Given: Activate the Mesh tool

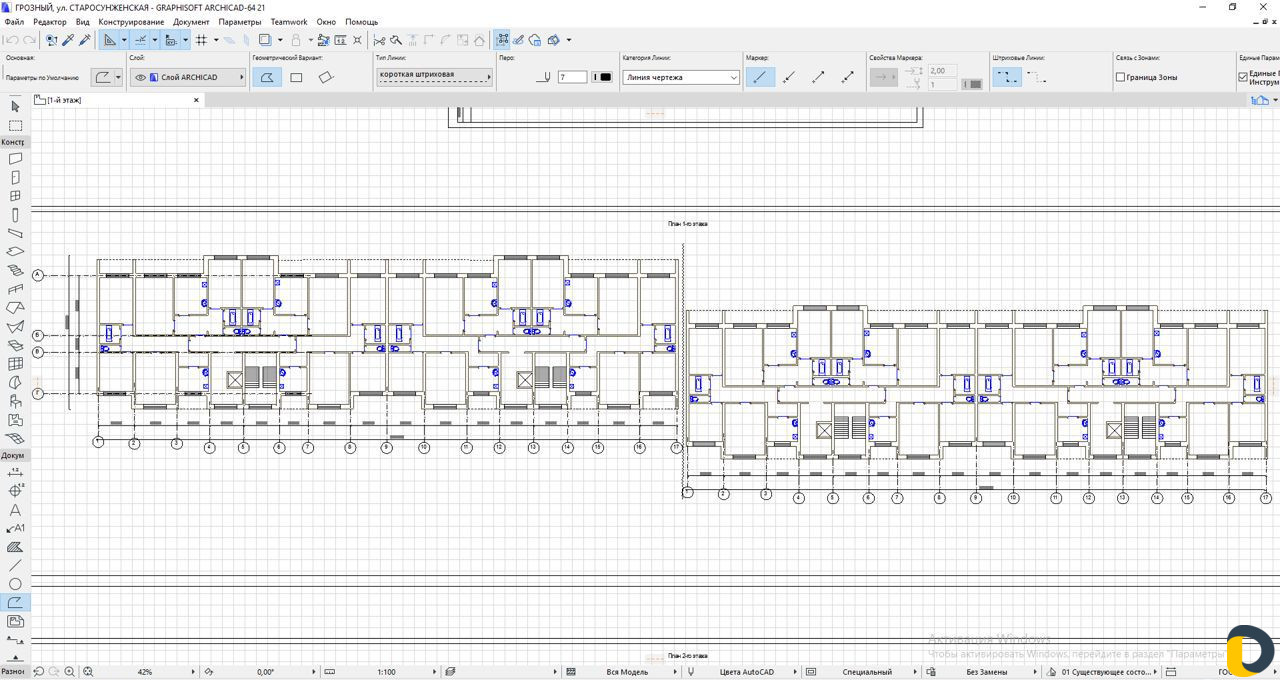Looking at the screenshot, I should [x=15, y=439].
